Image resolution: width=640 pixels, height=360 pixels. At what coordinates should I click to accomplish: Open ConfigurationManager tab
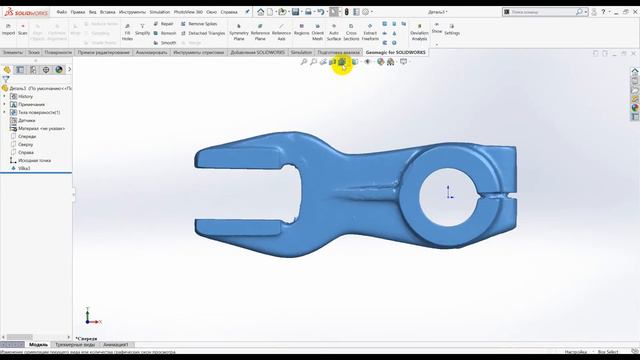(33, 70)
